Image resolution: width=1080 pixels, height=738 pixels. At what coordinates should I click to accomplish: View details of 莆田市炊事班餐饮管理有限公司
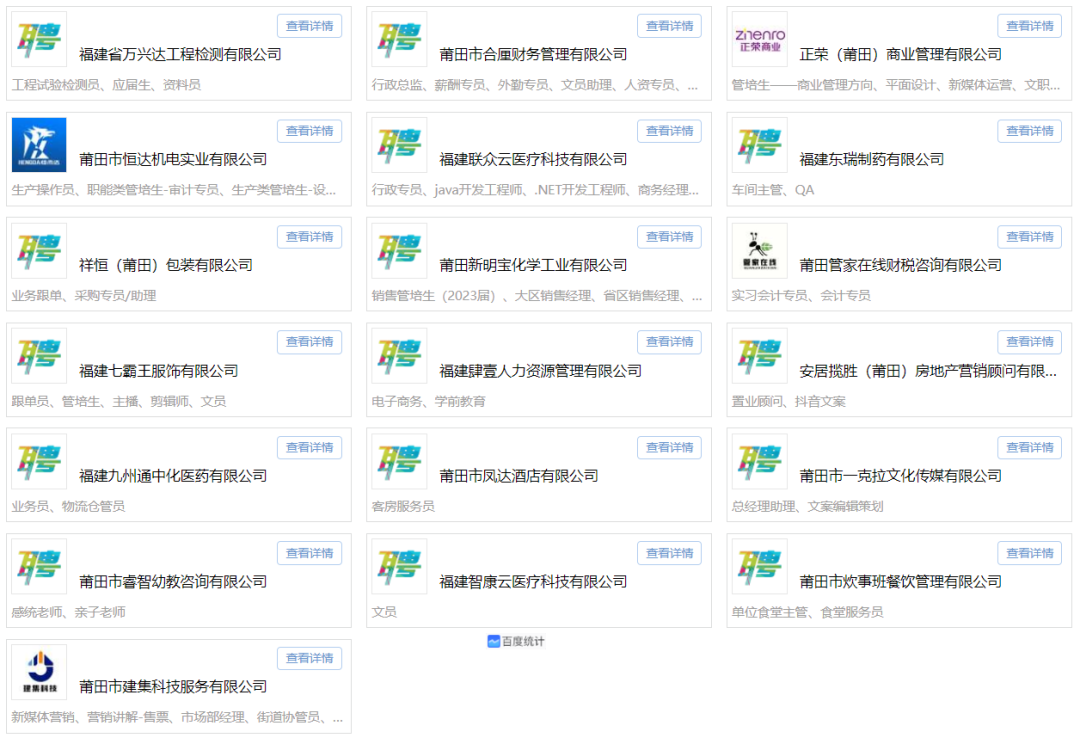point(1029,553)
